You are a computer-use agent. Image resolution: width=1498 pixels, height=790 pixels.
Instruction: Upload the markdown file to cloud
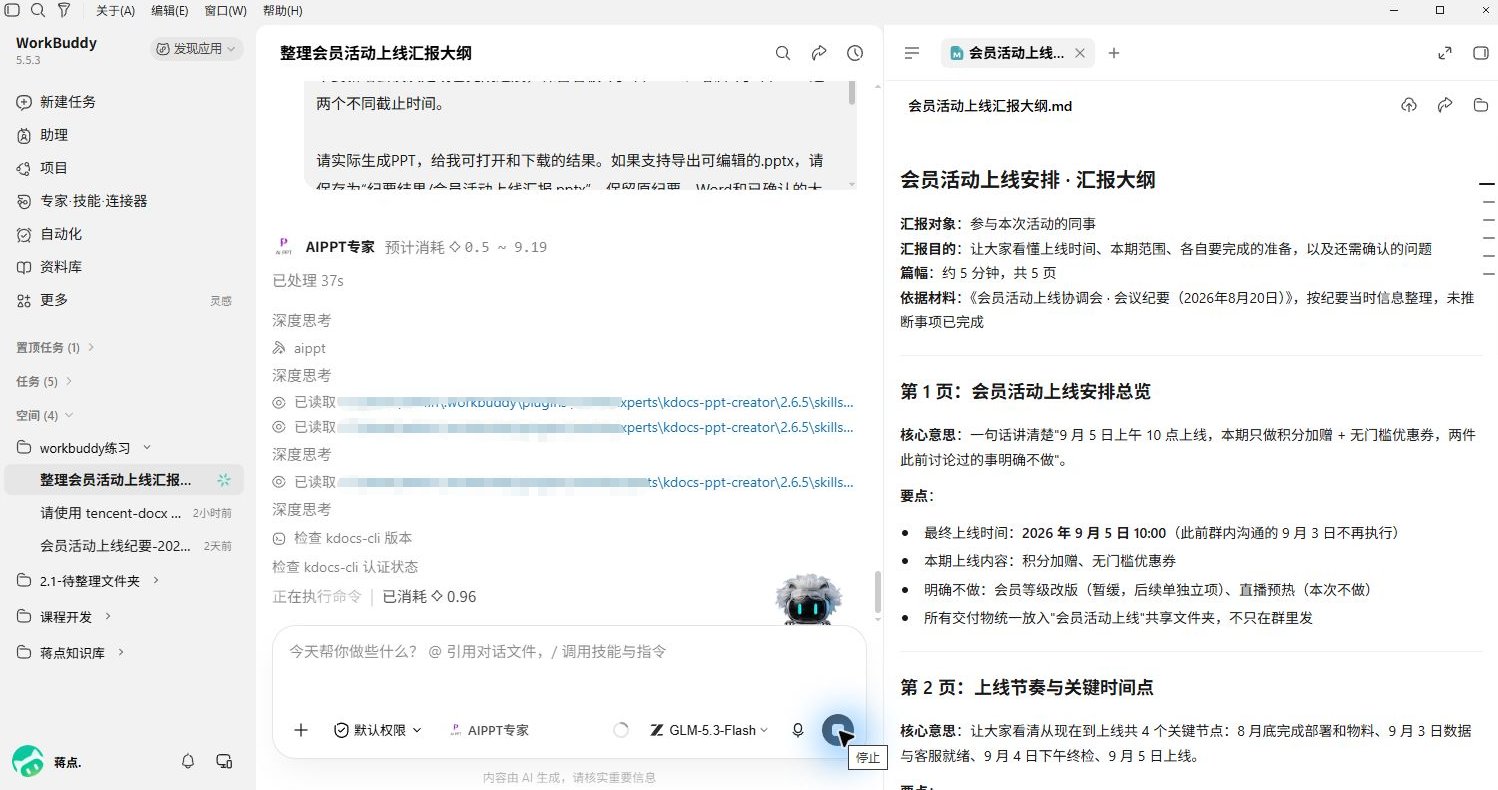pos(1409,105)
